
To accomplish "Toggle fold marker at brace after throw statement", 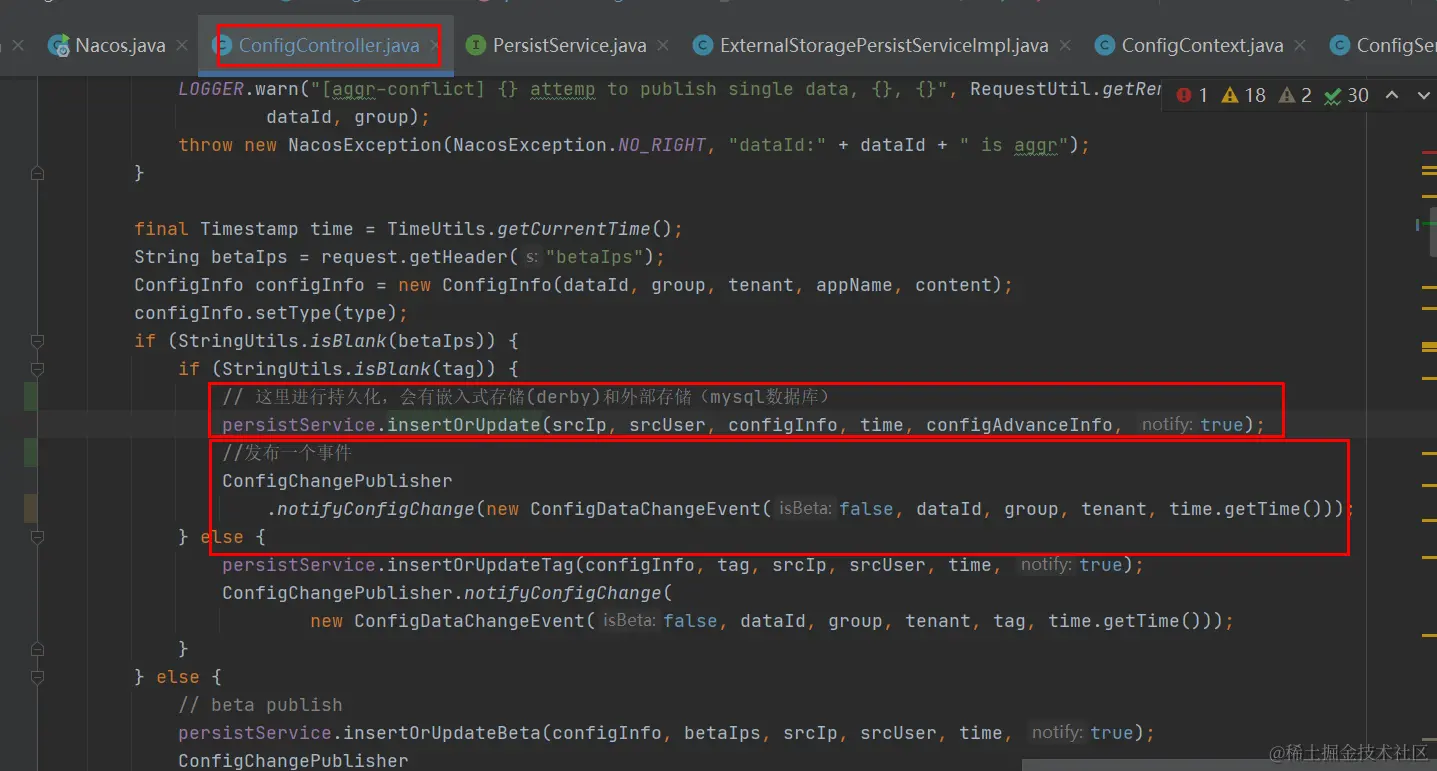I will pyautogui.click(x=37, y=173).
